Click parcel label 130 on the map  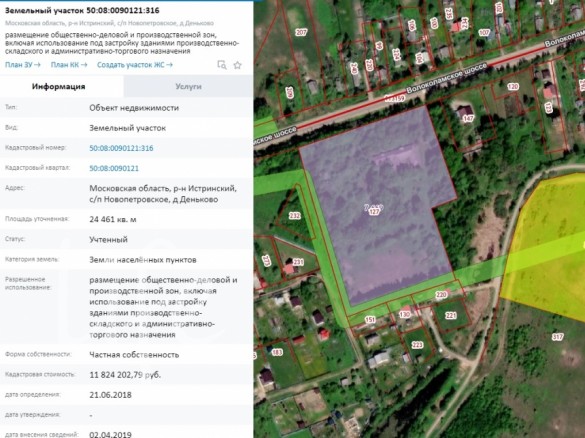click(405, 315)
